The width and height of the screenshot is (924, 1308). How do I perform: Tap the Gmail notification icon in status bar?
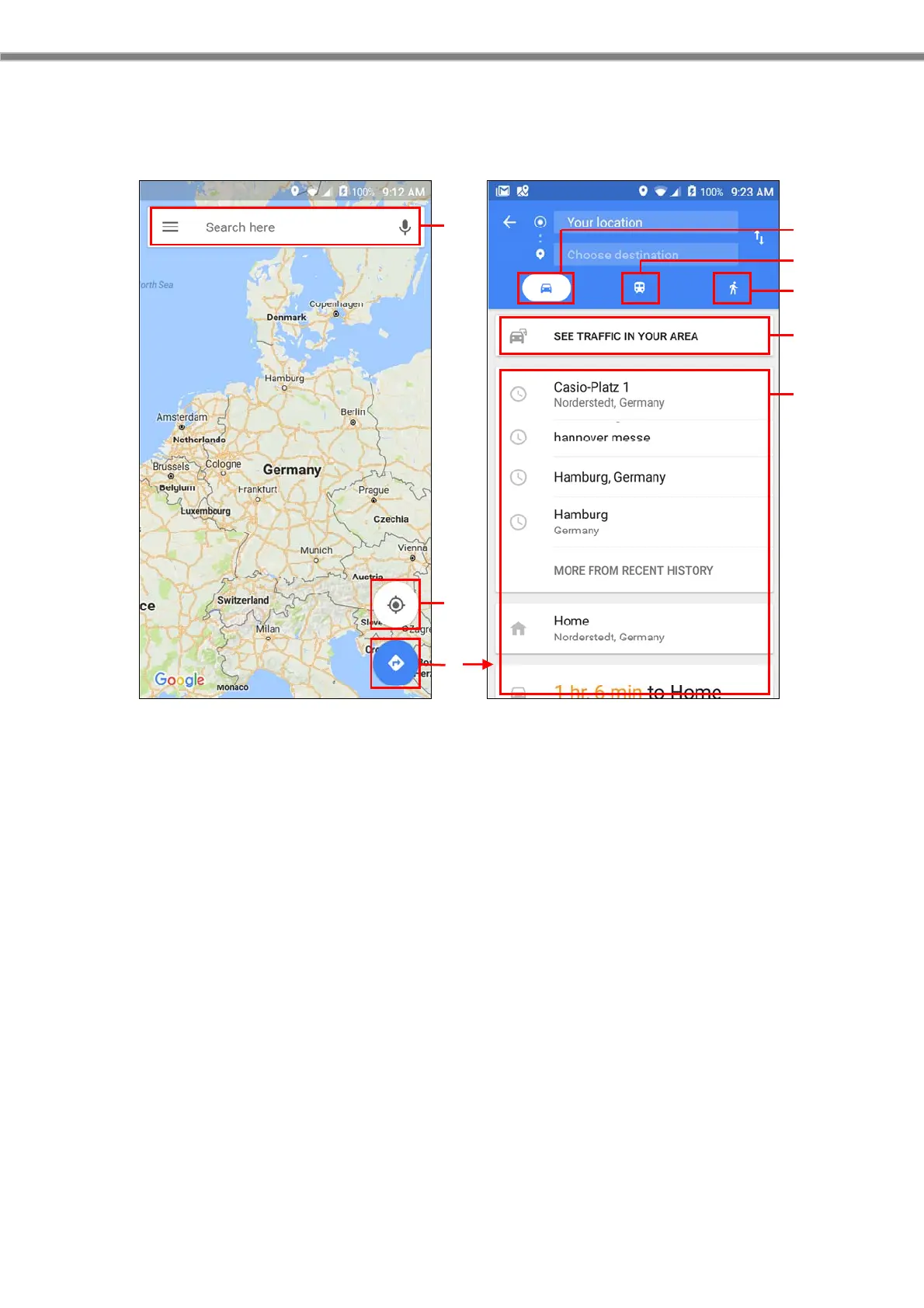503,191
